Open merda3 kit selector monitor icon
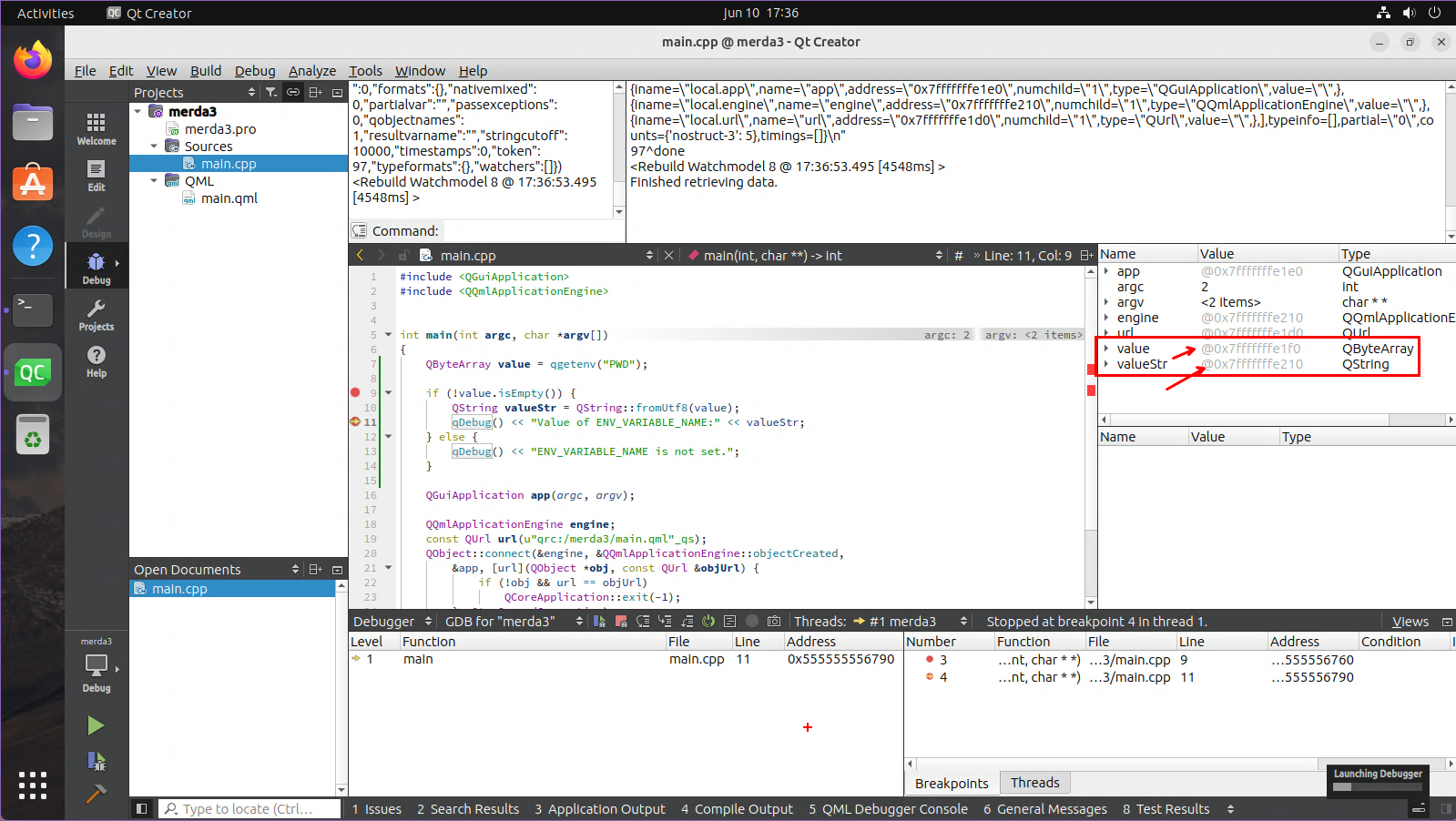 click(97, 665)
